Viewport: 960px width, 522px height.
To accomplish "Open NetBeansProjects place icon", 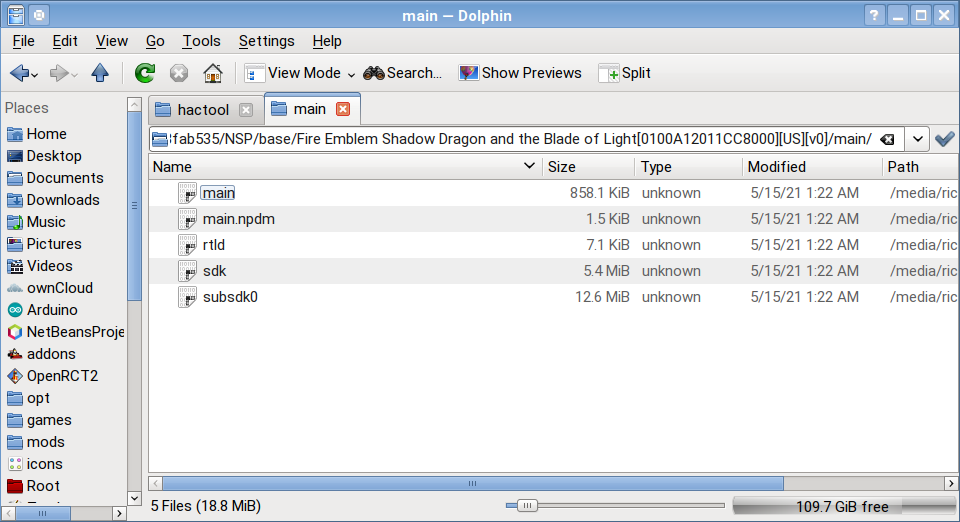I will pos(15,332).
